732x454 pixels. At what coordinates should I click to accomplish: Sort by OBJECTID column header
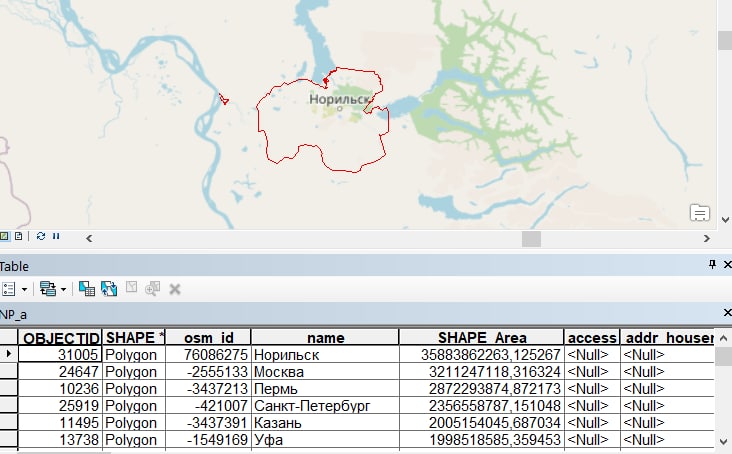tap(60, 337)
